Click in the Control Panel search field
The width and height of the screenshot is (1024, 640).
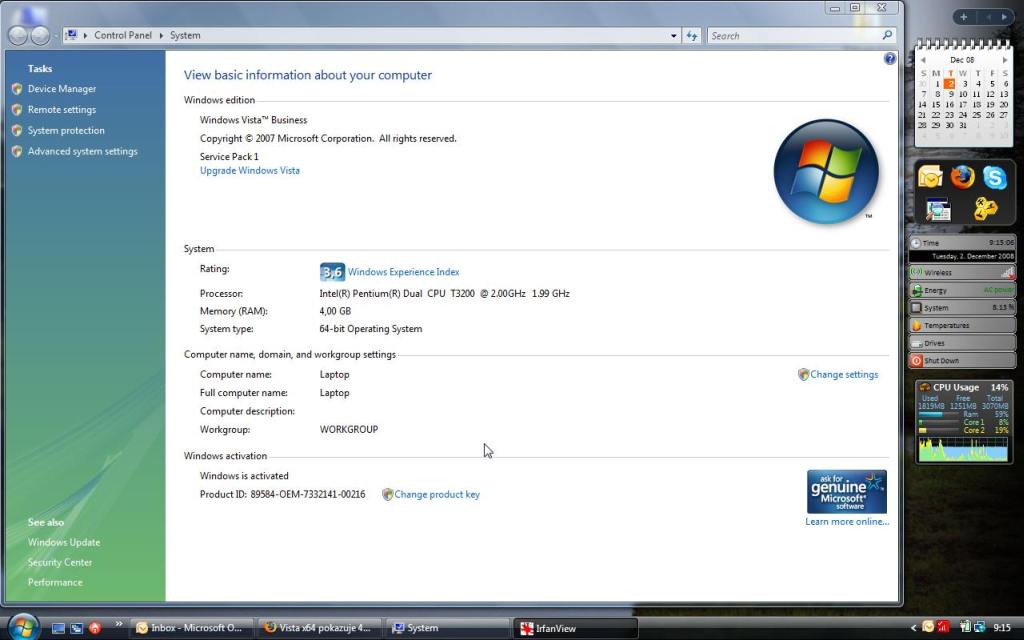click(x=795, y=35)
